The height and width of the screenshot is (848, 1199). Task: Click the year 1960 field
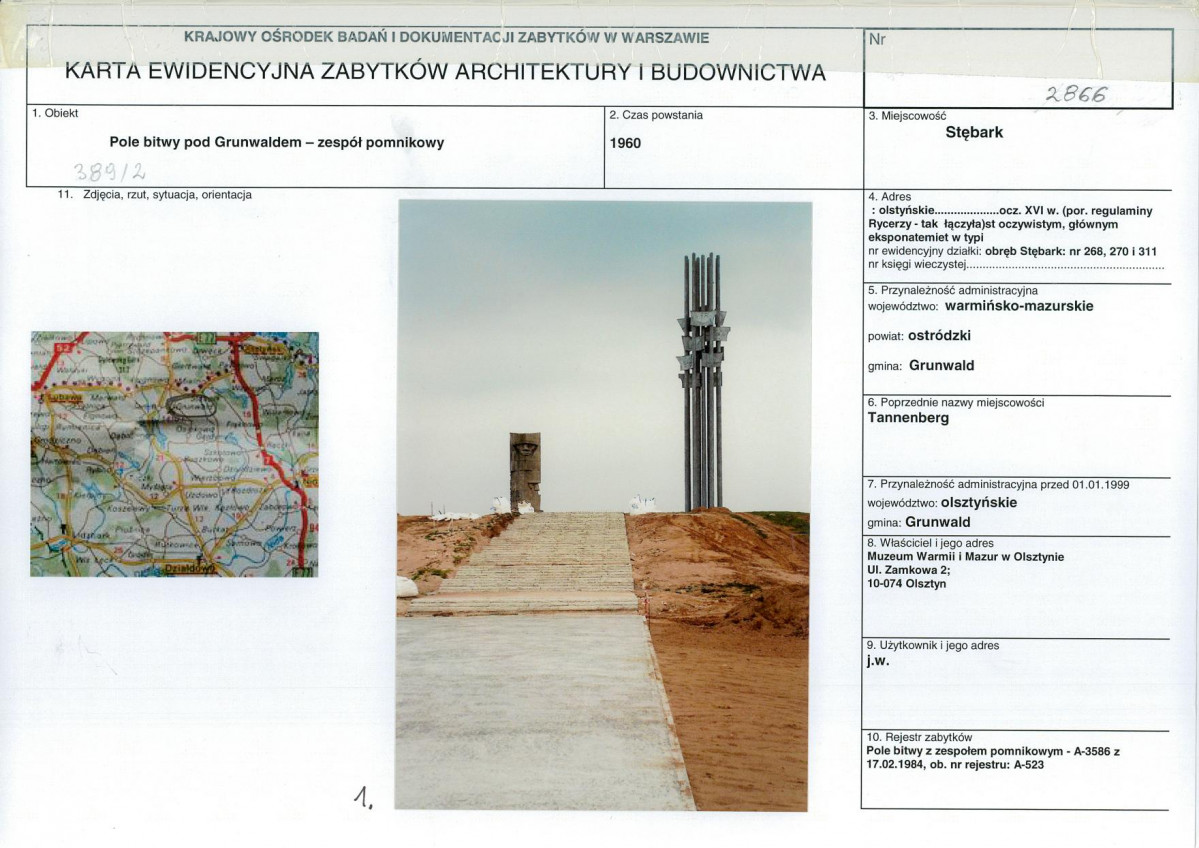(625, 143)
